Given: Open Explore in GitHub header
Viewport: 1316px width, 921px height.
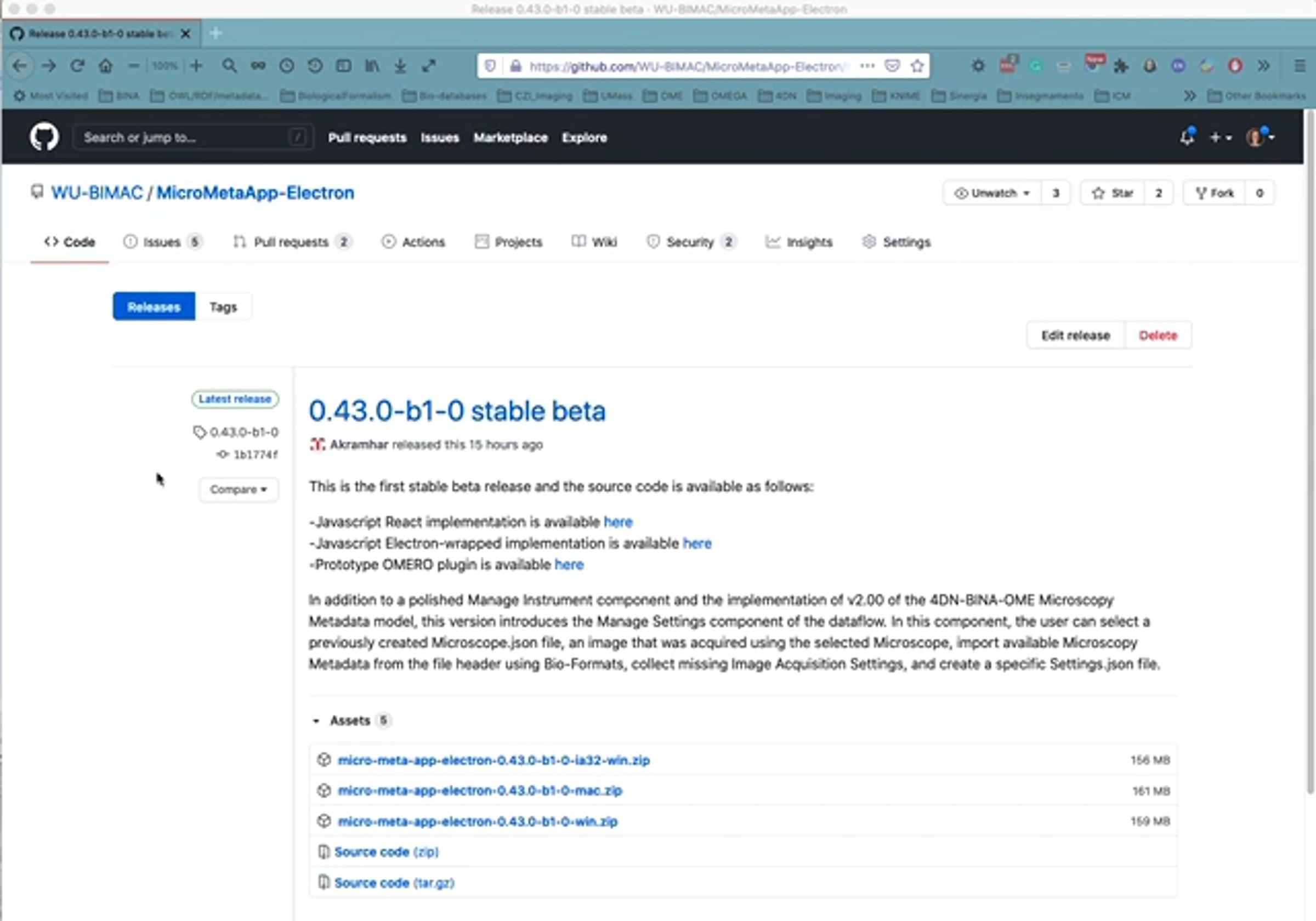Looking at the screenshot, I should pos(584,138).
